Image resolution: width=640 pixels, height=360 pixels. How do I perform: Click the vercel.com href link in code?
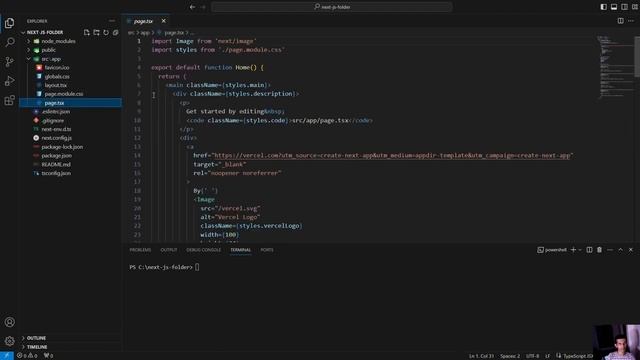pos(392,156)
